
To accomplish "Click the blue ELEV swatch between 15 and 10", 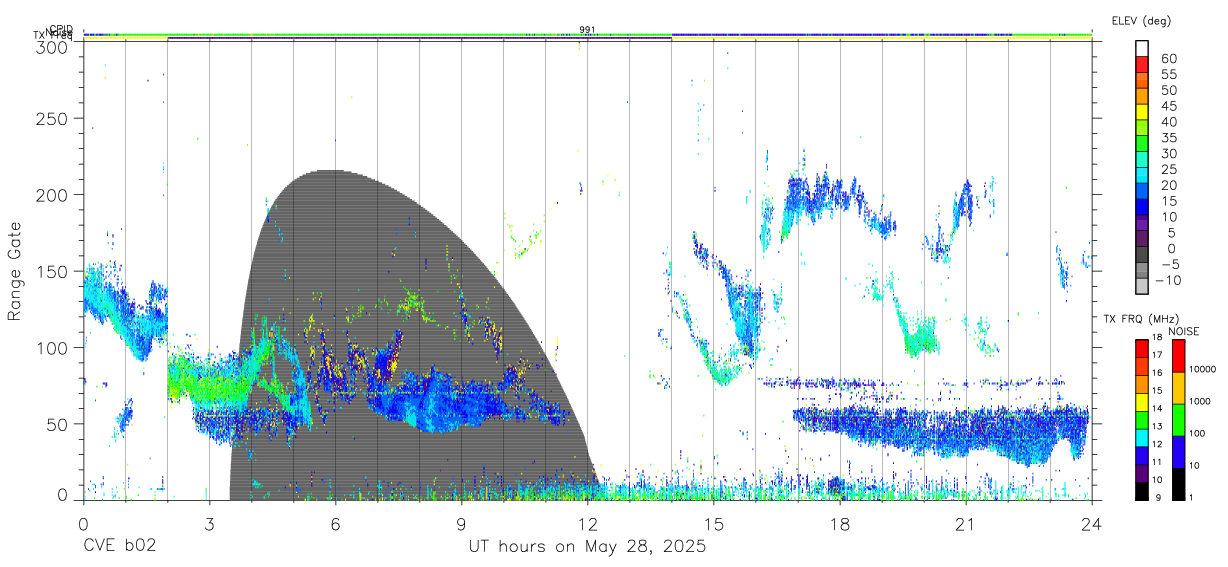I will click(1141, 208).
